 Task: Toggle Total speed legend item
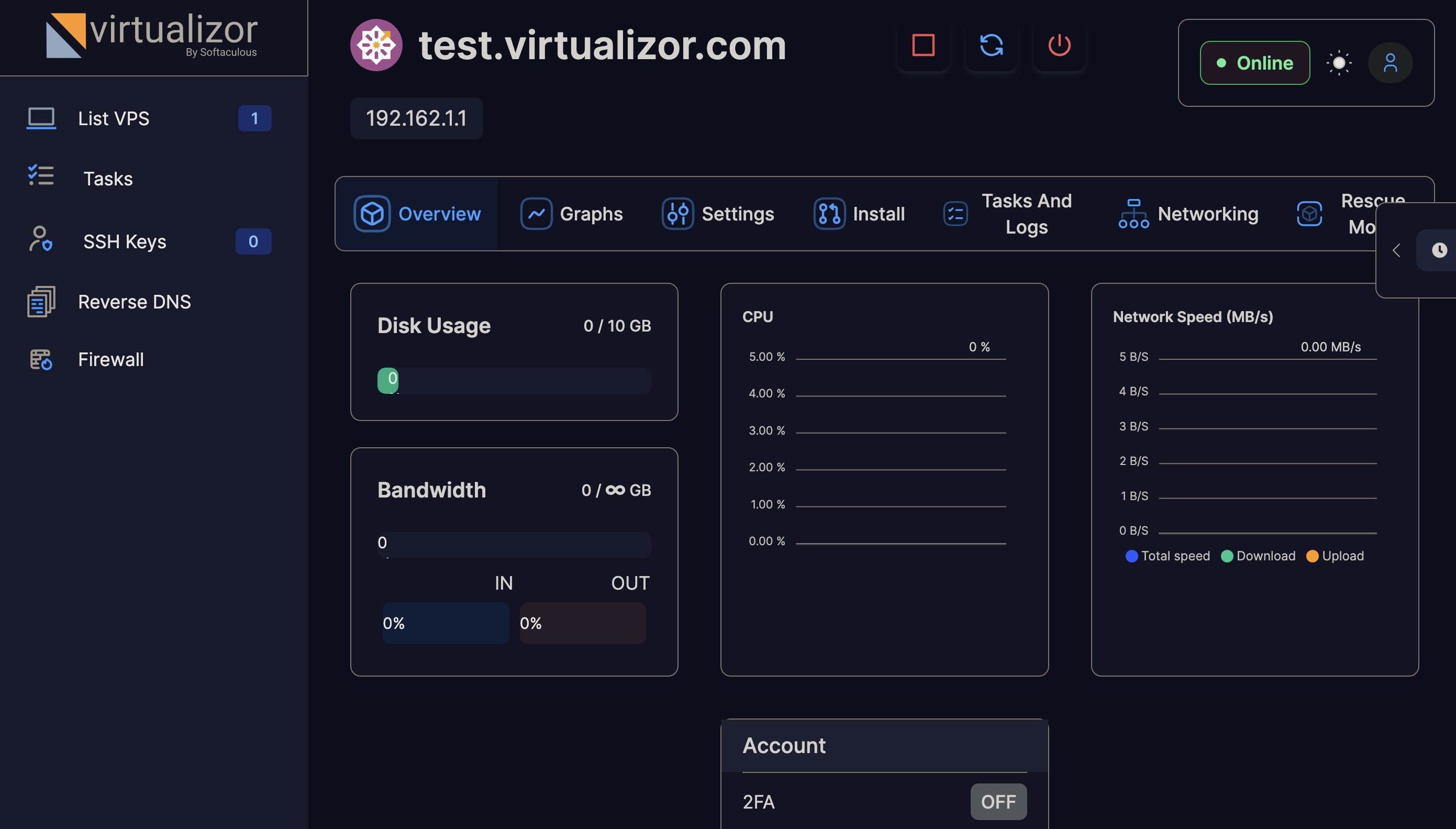tap(1168, 556)
